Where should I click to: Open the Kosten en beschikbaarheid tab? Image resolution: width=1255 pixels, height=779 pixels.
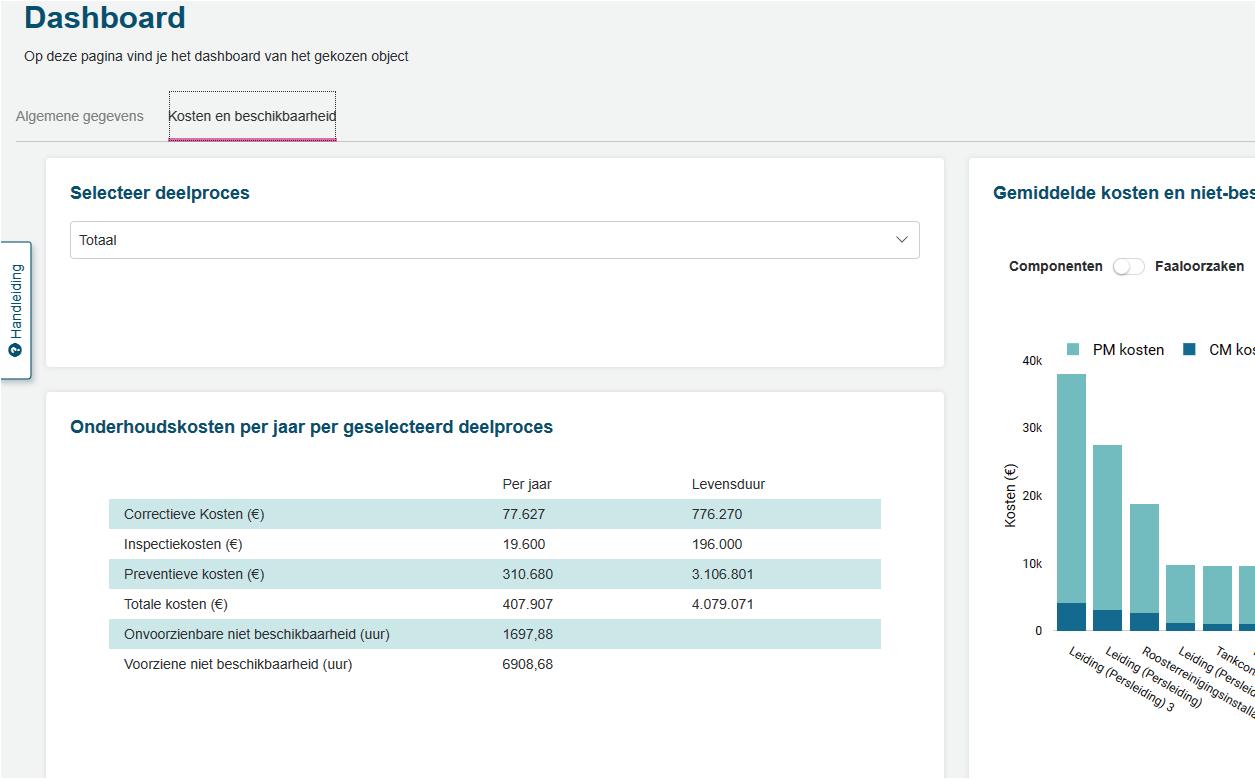pos(252,116)
